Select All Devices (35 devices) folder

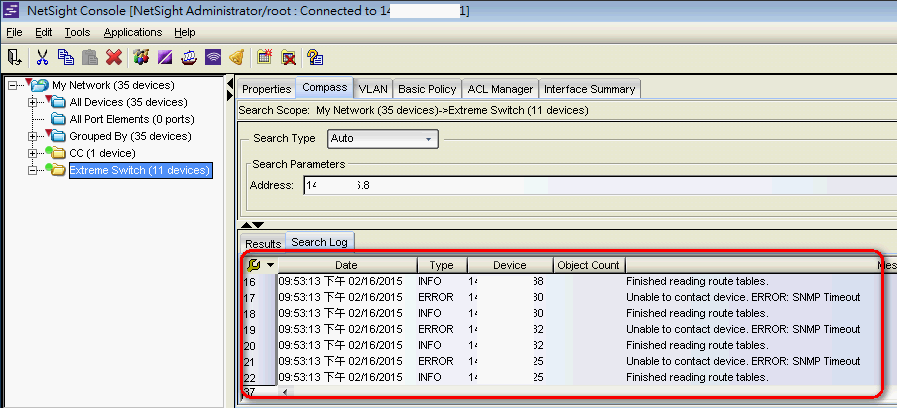pyautogui.click(x=128, y=102)
